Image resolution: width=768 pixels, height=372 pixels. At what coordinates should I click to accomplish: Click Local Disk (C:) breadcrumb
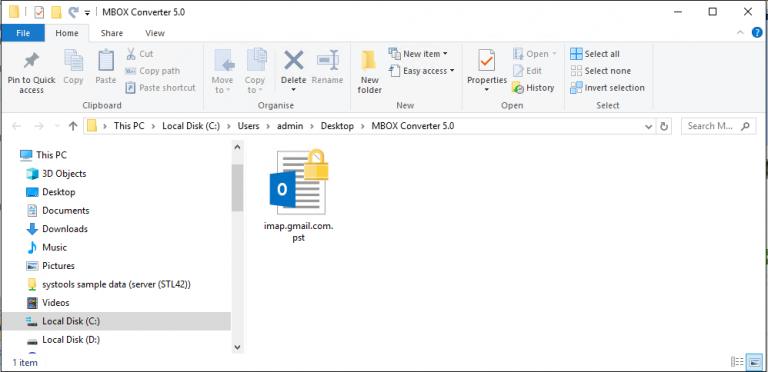click(191, 126)
